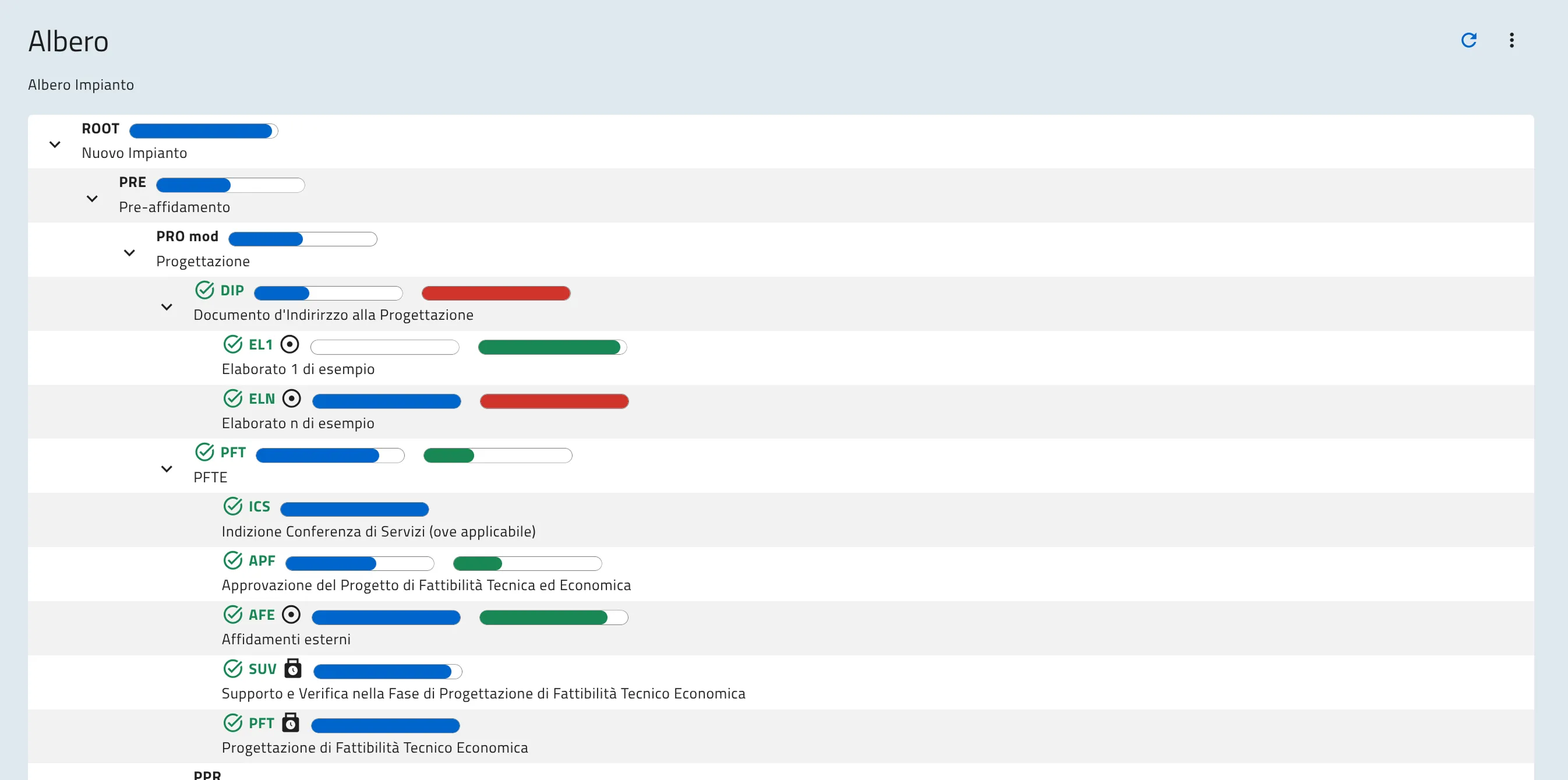
Task: Select Progettazione di Fattibilità Tecnico Economica
Action: coord(375,748)
